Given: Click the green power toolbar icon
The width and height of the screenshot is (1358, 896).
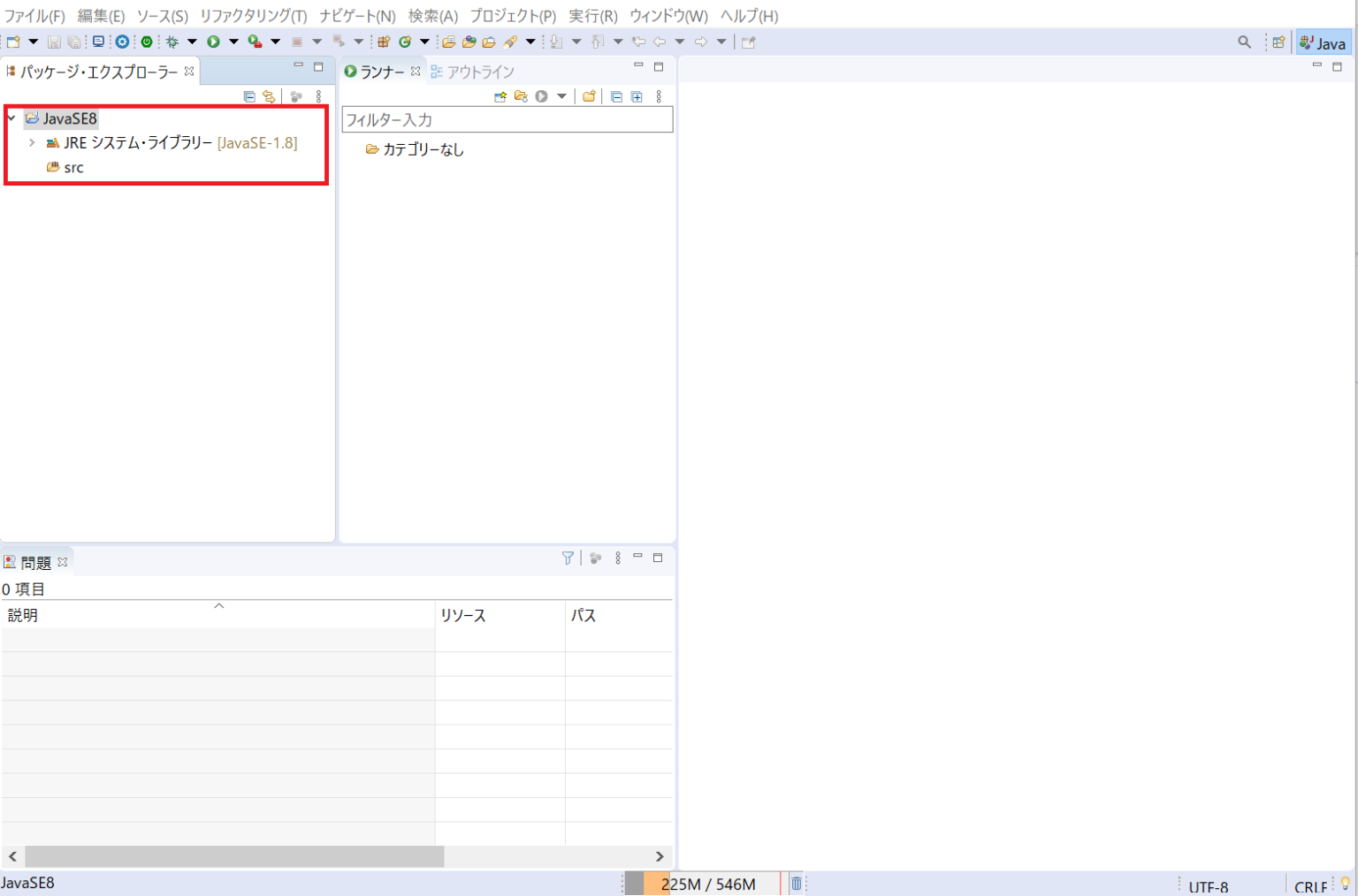Looking at the screenshot, I should [x=147, y=42].
